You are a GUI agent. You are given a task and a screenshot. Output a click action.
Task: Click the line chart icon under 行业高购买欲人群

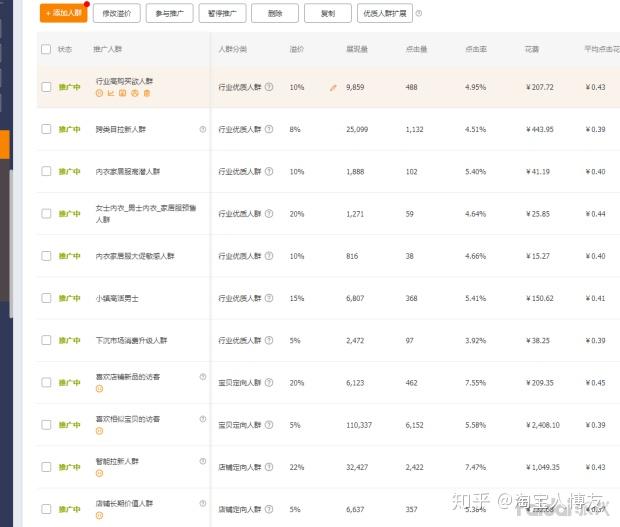coord(111,93)
